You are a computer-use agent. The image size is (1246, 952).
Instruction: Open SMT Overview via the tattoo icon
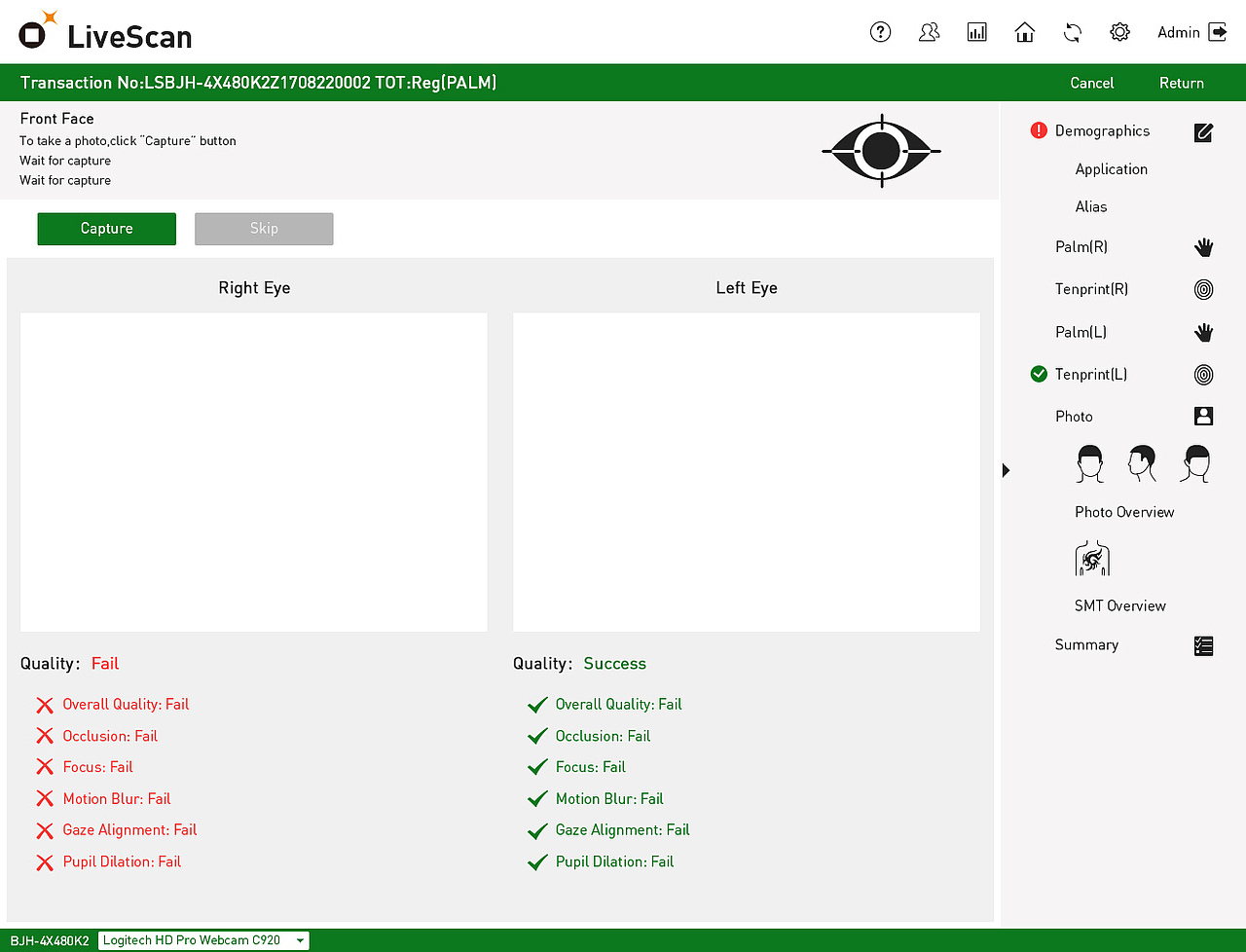pos(1092,558)
